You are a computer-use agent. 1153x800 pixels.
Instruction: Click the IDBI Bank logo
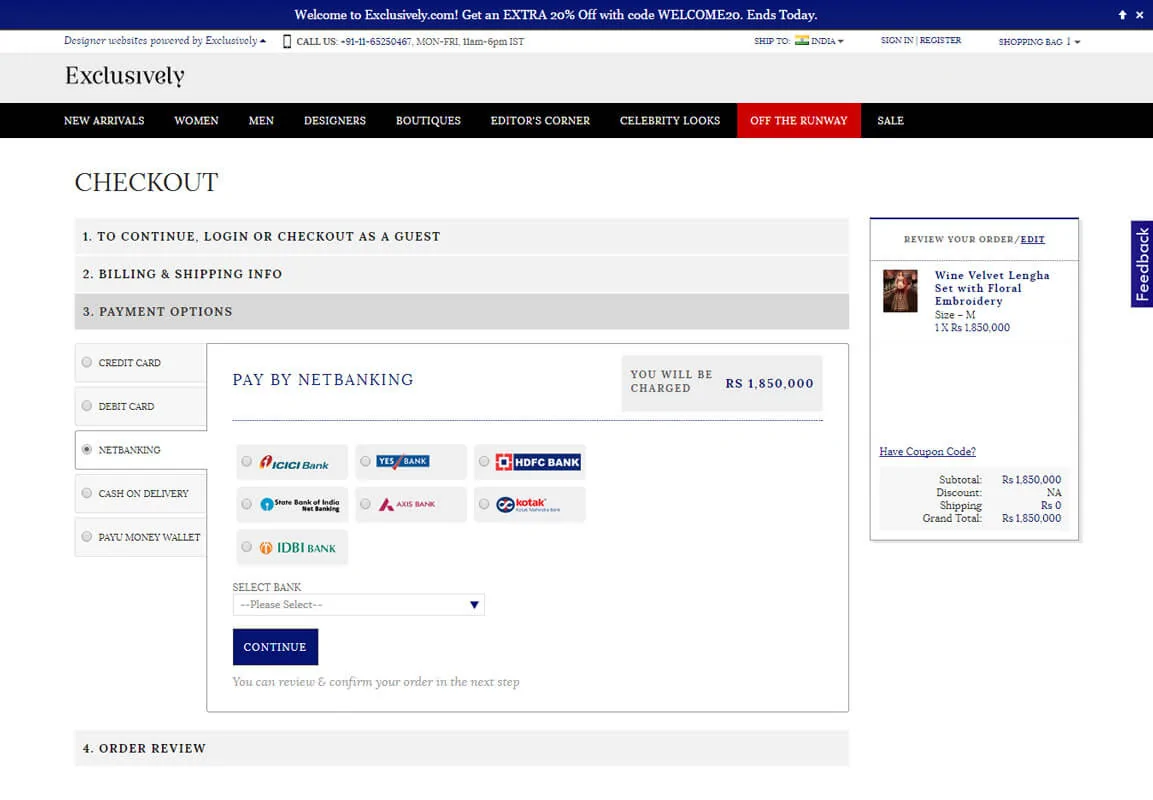298,548
